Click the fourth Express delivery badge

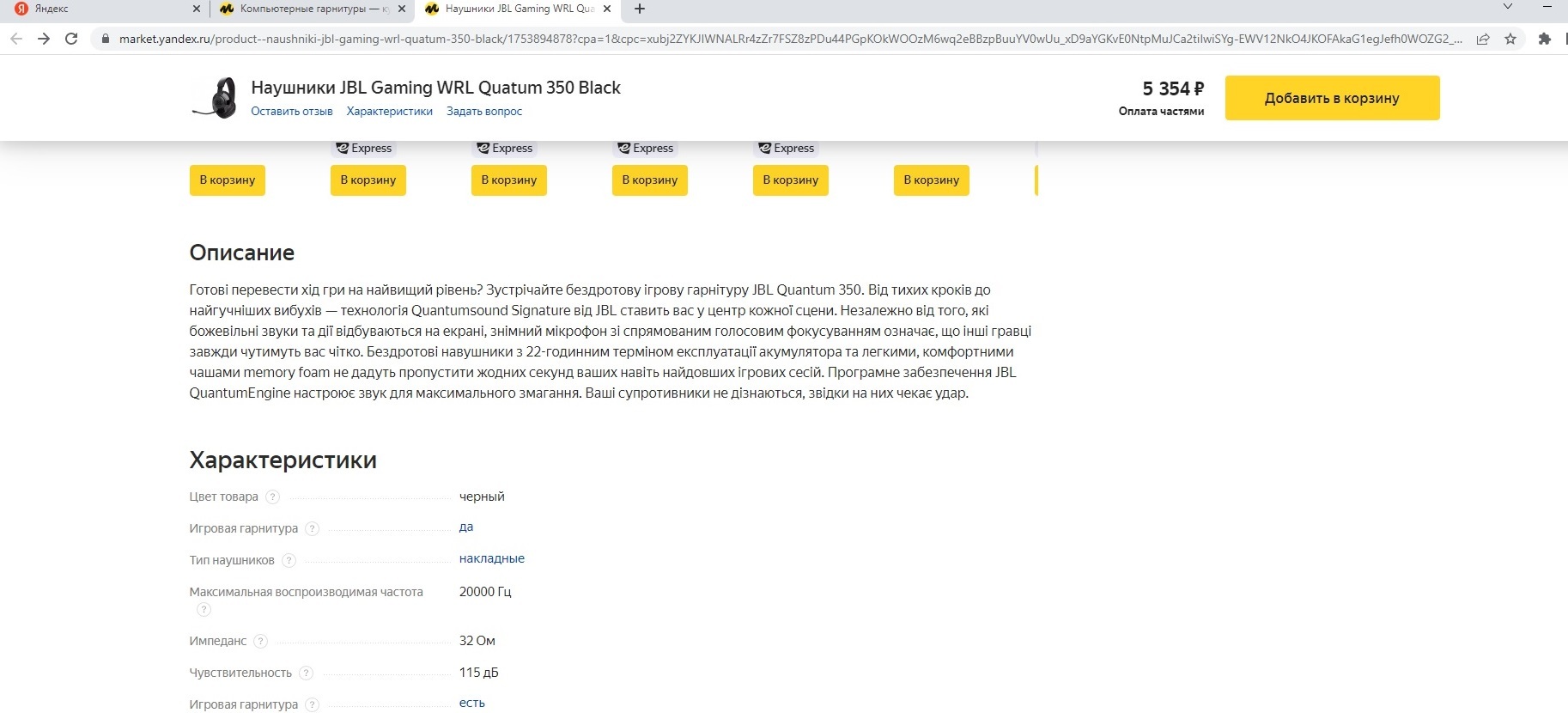click(x=787, y=148)
